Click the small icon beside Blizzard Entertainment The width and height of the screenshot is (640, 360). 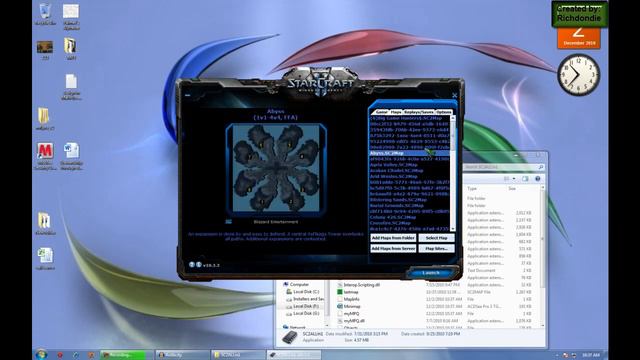click(x=229, y=222)
